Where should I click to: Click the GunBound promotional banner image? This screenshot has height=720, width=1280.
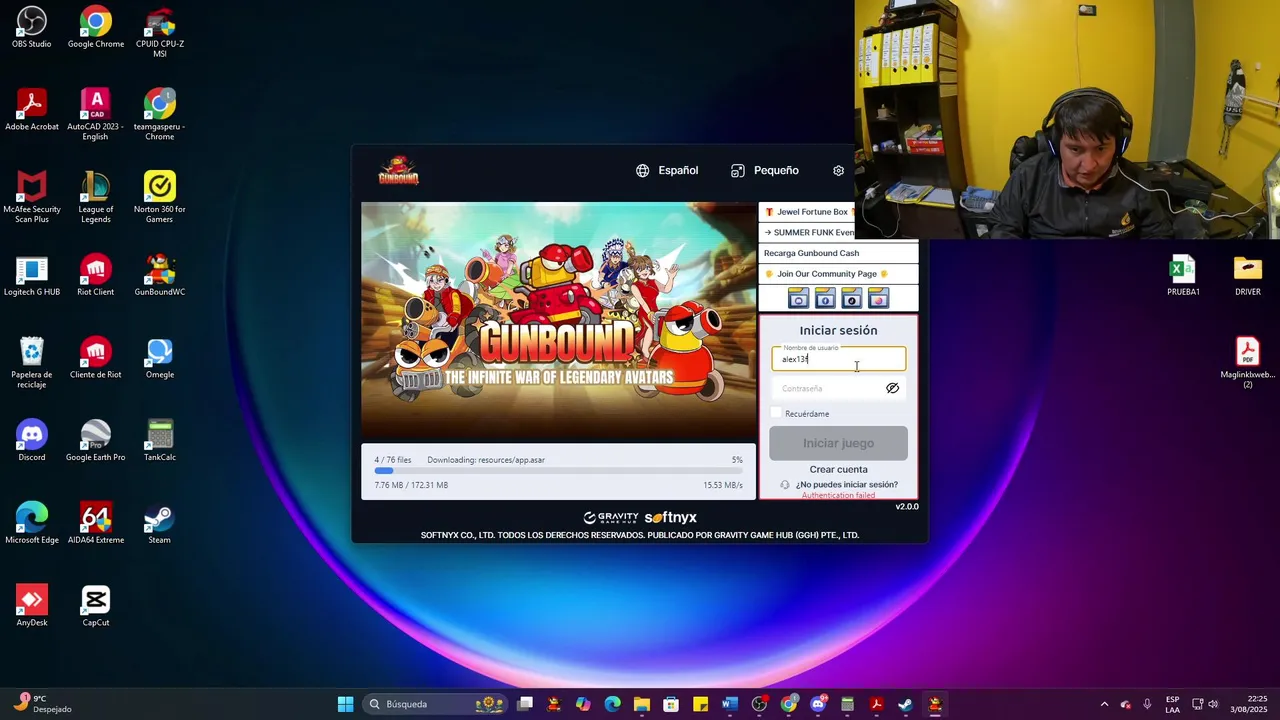[x=558, y=322]
